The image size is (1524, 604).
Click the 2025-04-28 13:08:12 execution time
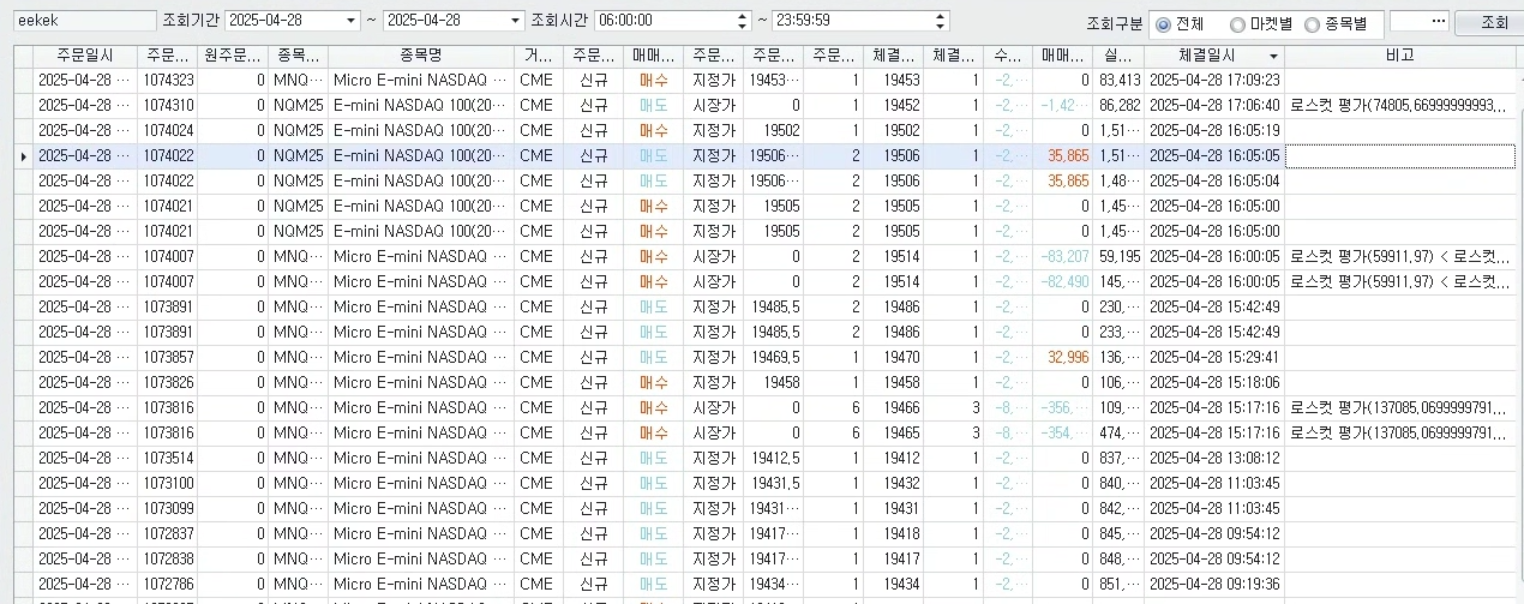(1214, 458)
